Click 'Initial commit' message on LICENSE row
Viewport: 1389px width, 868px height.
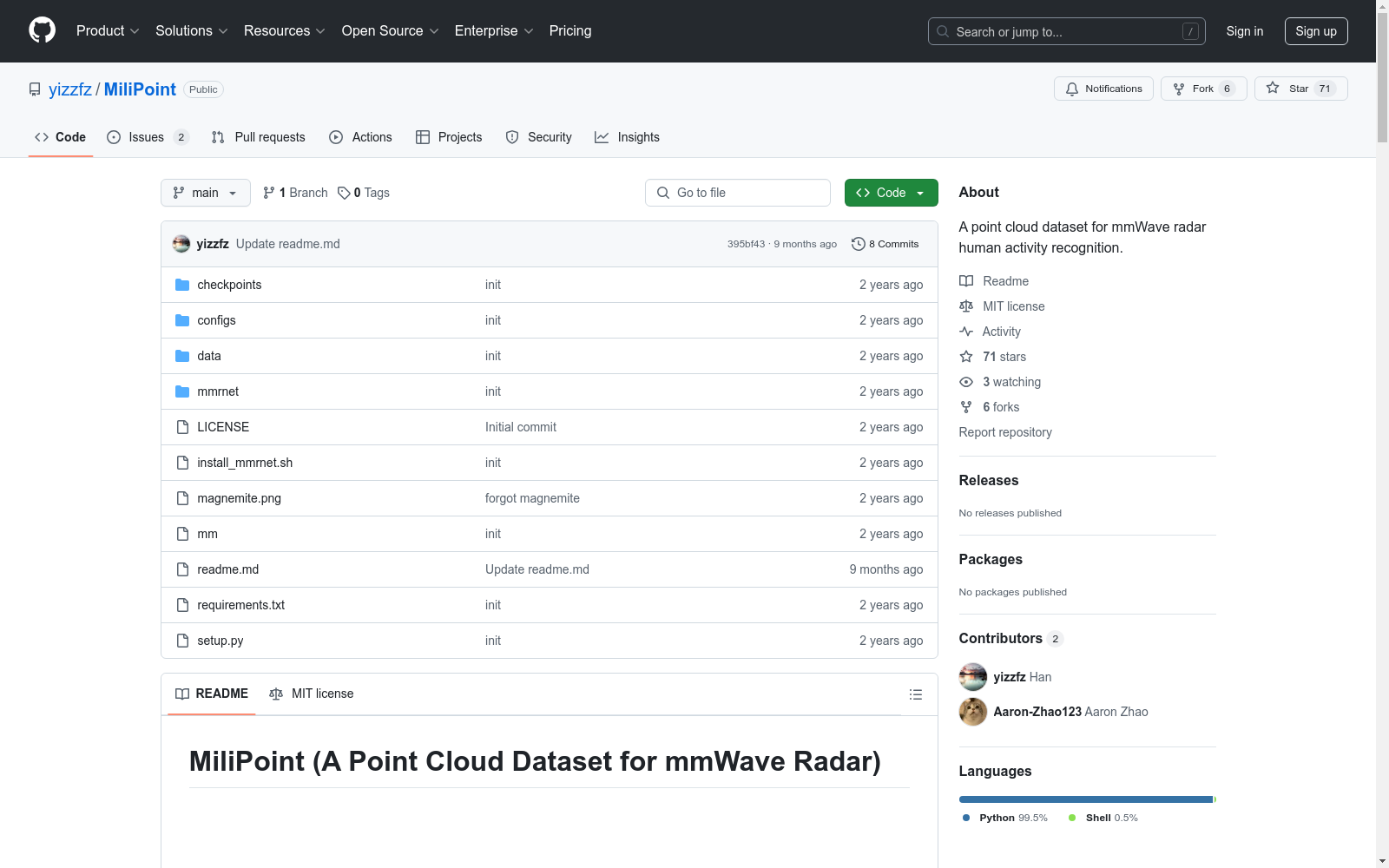point(521,427)
